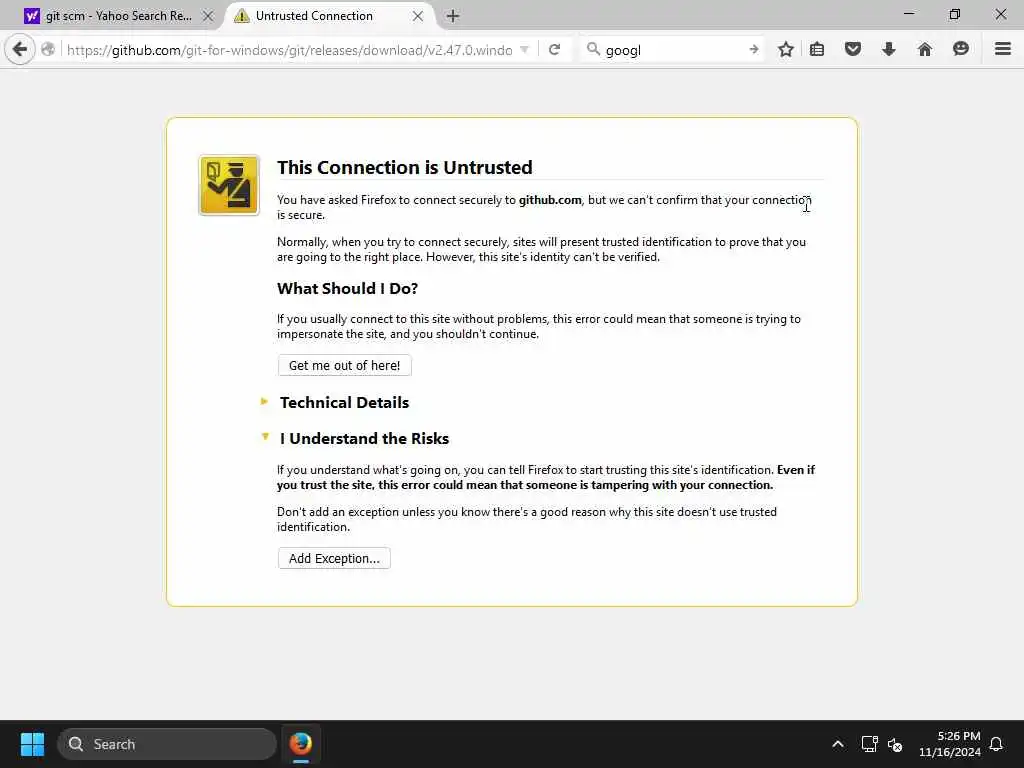
Task: Open the clock showing 5:26 PM
Action: point(950,744)
